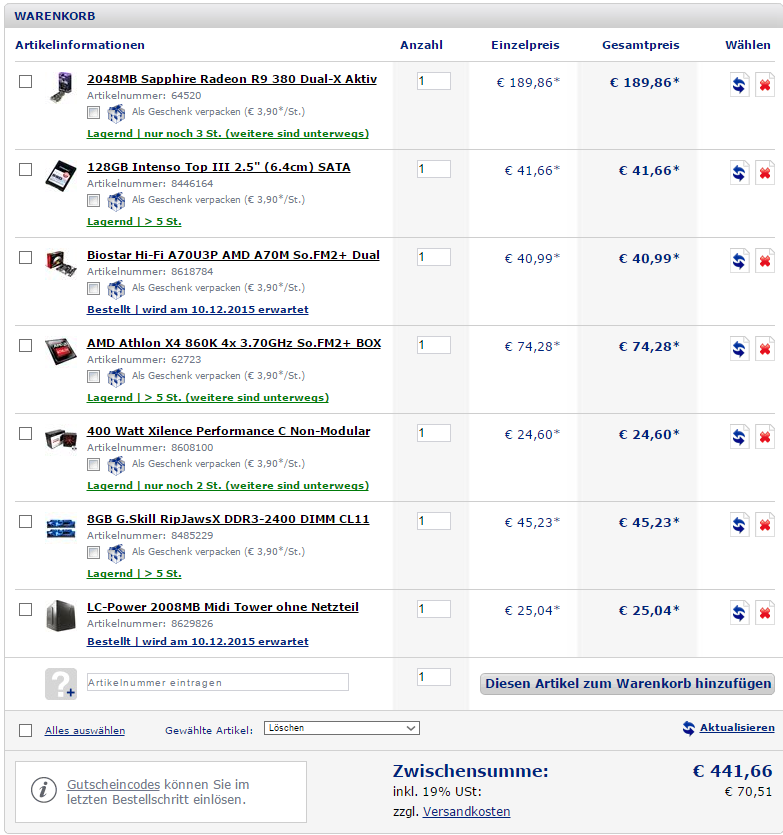This screenshot has height=835, width=783.
Task: Click the refresh icon for the AMD Athlon X4 860K
Action: 739,349
